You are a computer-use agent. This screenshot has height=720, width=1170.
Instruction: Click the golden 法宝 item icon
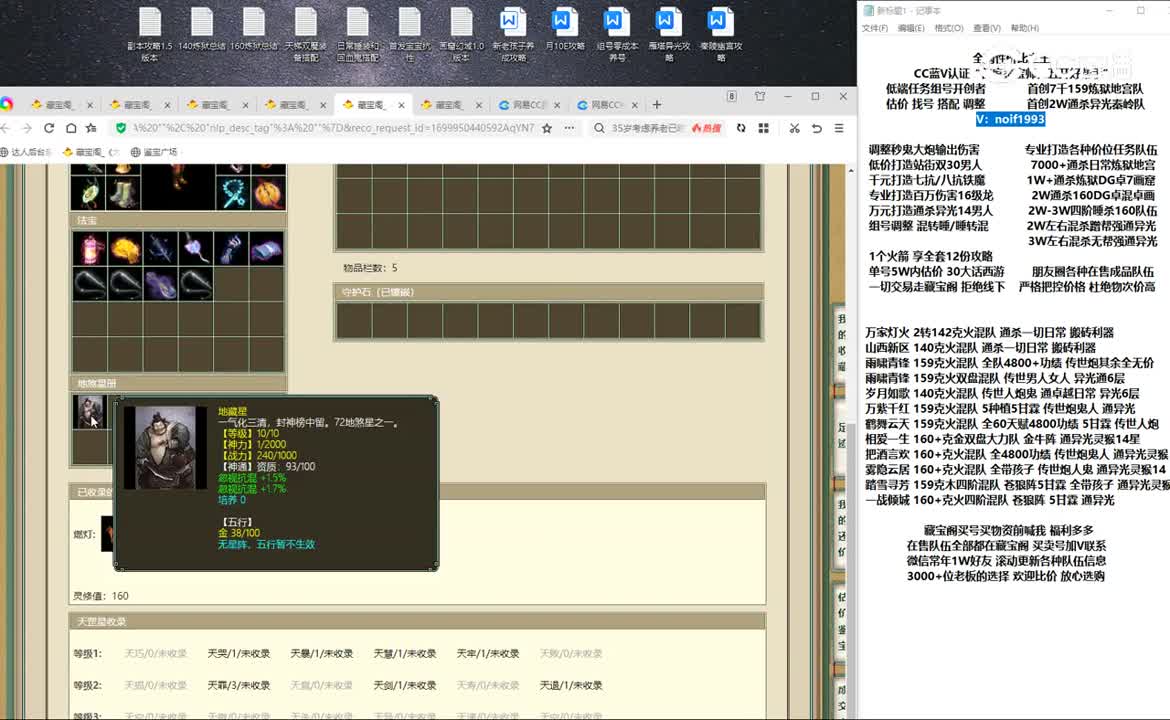(x=125, y=248)
